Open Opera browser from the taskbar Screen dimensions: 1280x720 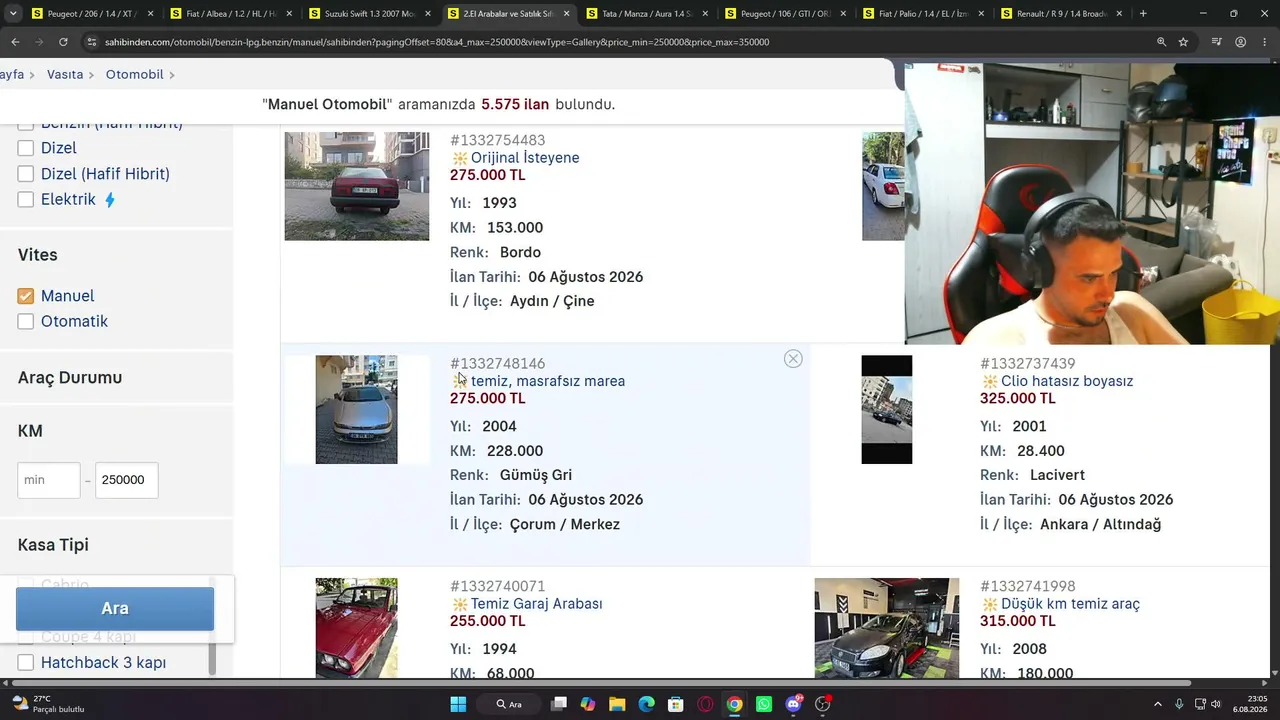pyautogui.click(x=705, y=704)
